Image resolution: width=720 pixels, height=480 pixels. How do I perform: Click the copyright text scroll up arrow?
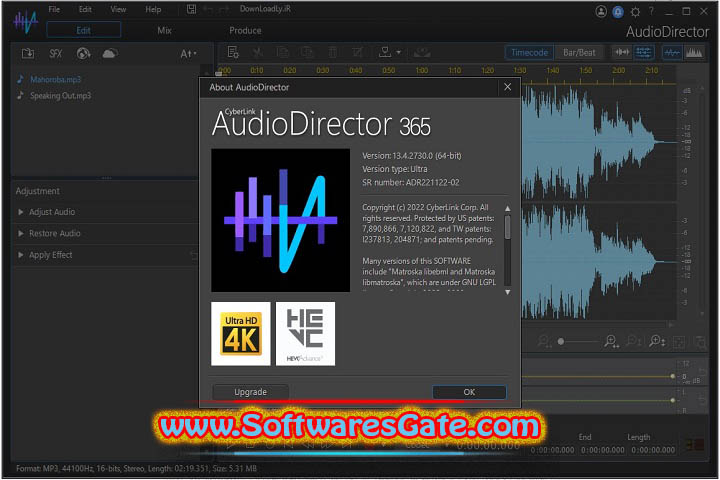[507, 209]
